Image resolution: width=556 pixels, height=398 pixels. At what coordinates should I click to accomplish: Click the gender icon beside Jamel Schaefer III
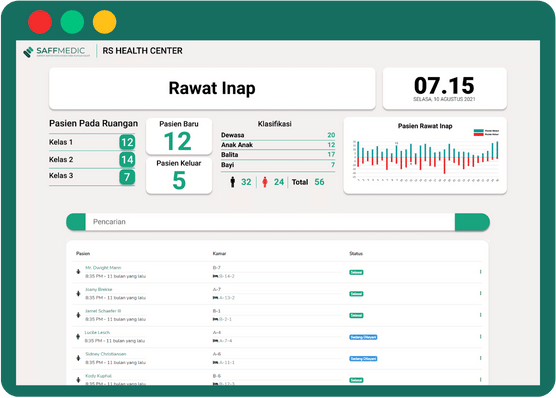(78, 315)
